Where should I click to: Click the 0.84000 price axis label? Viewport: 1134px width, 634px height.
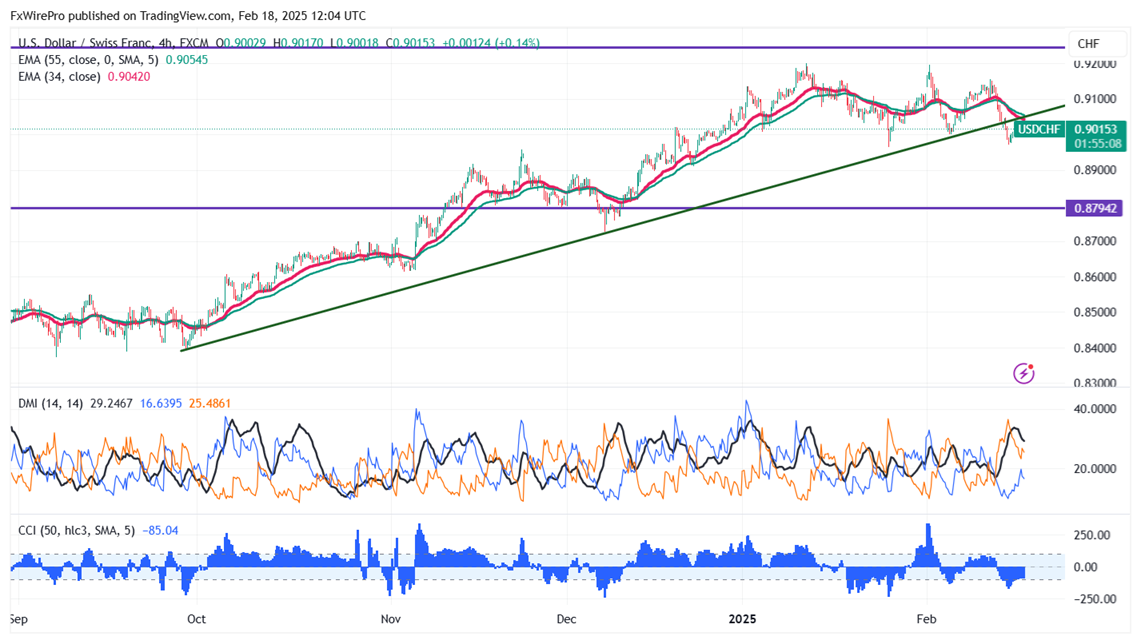coord(1095,348)
